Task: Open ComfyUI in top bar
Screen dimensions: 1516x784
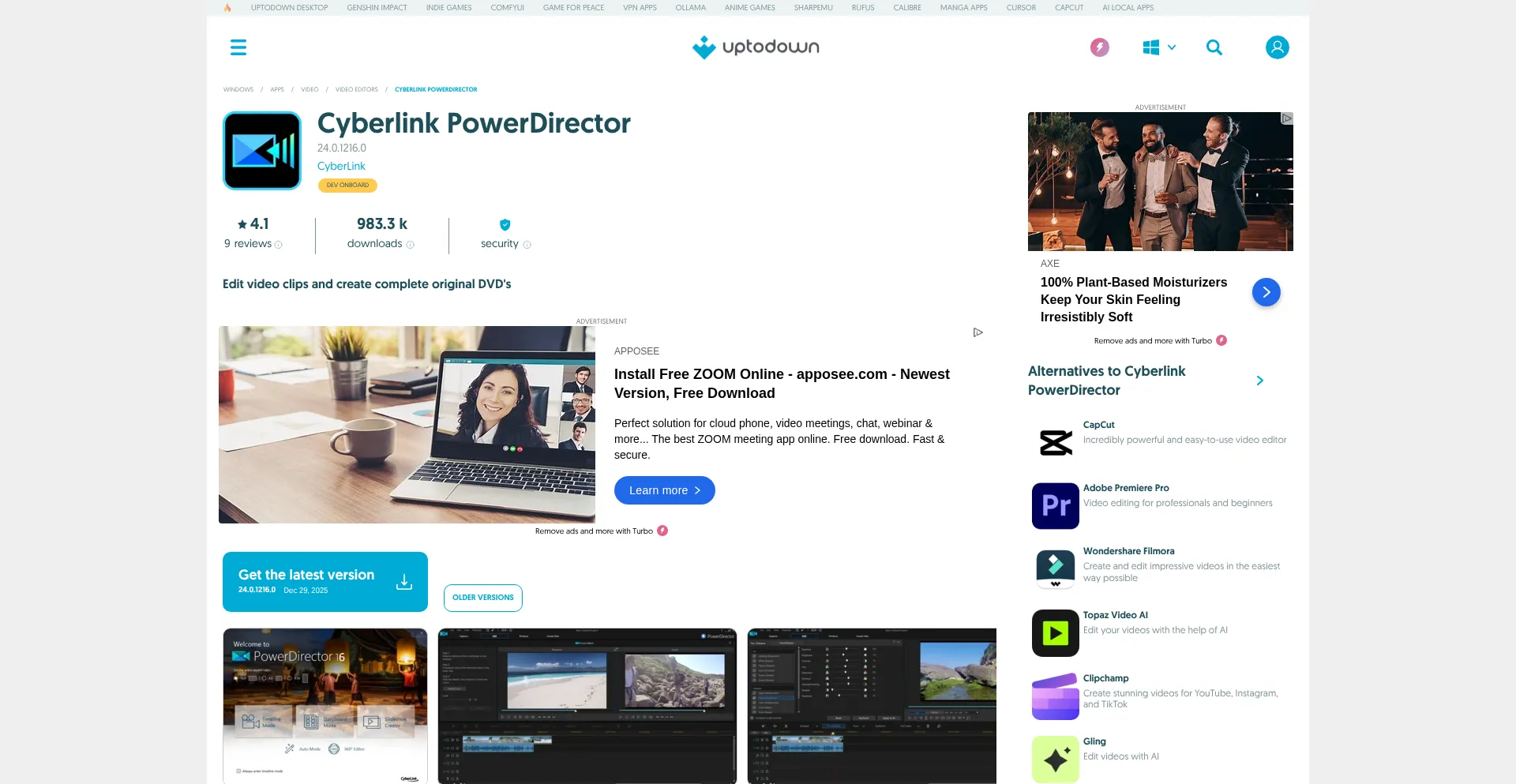Action: [x=508, y=8]
